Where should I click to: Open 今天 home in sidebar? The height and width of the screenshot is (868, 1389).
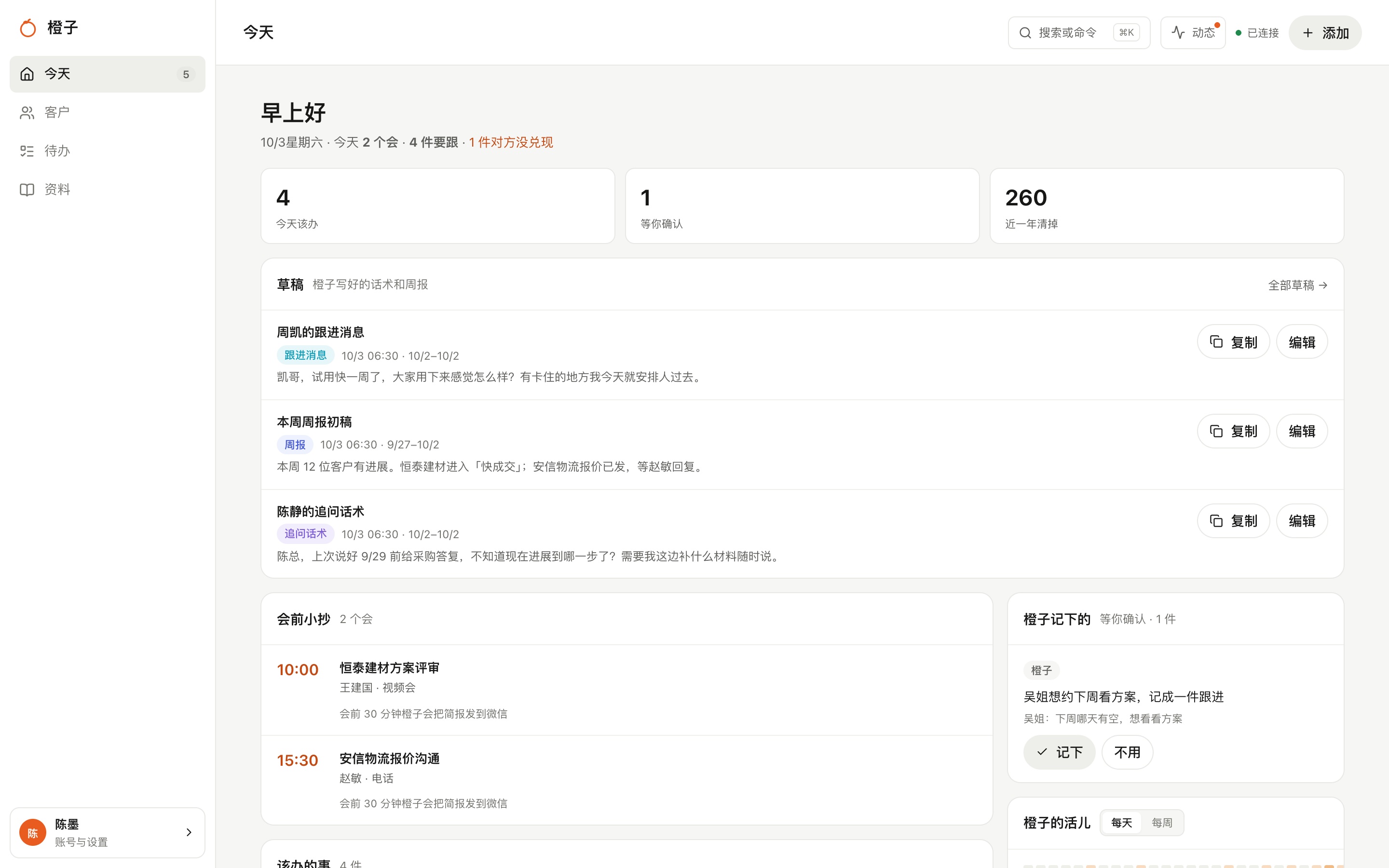(108, 74)
